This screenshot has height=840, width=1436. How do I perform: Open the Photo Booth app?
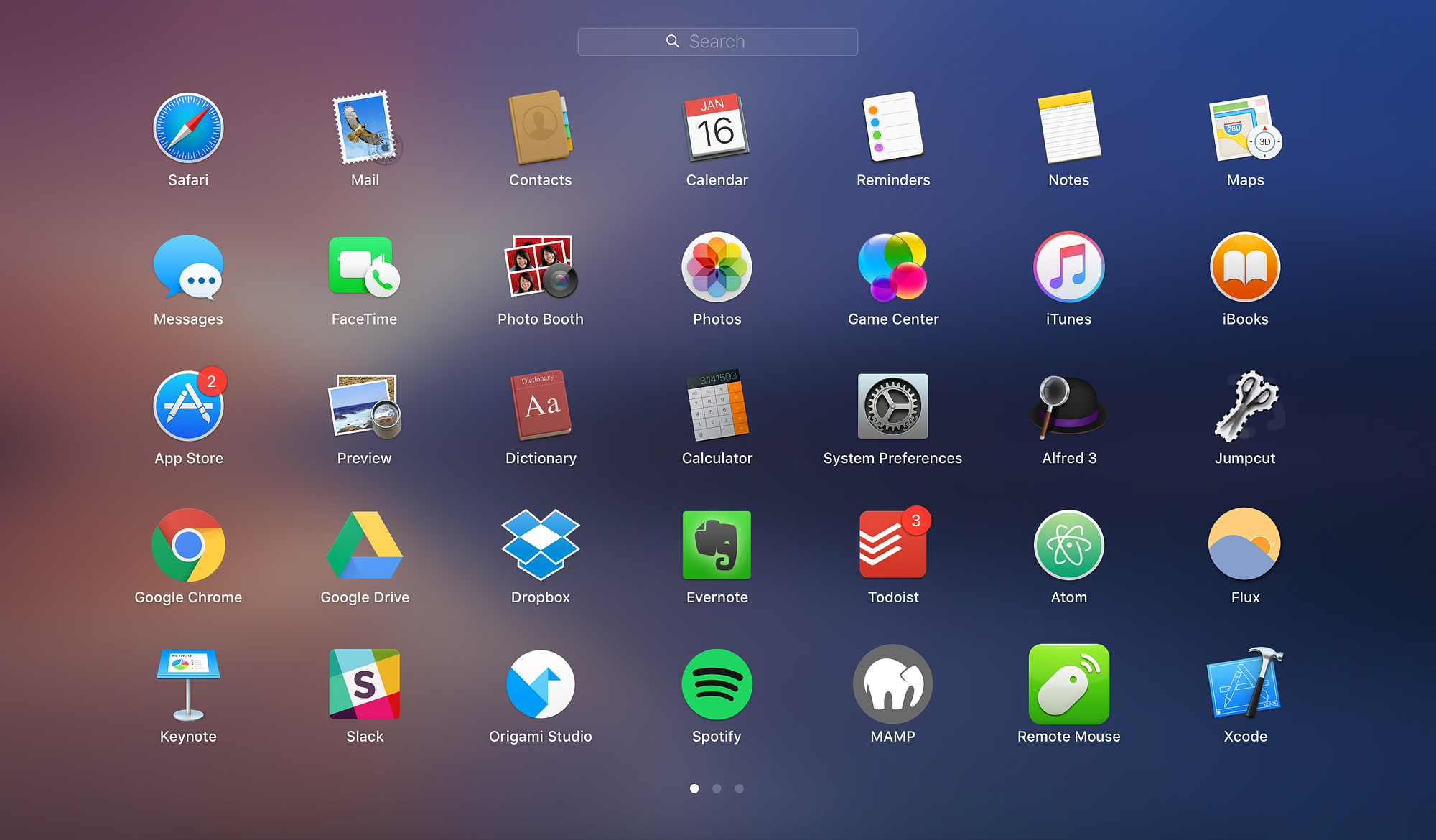540,266
